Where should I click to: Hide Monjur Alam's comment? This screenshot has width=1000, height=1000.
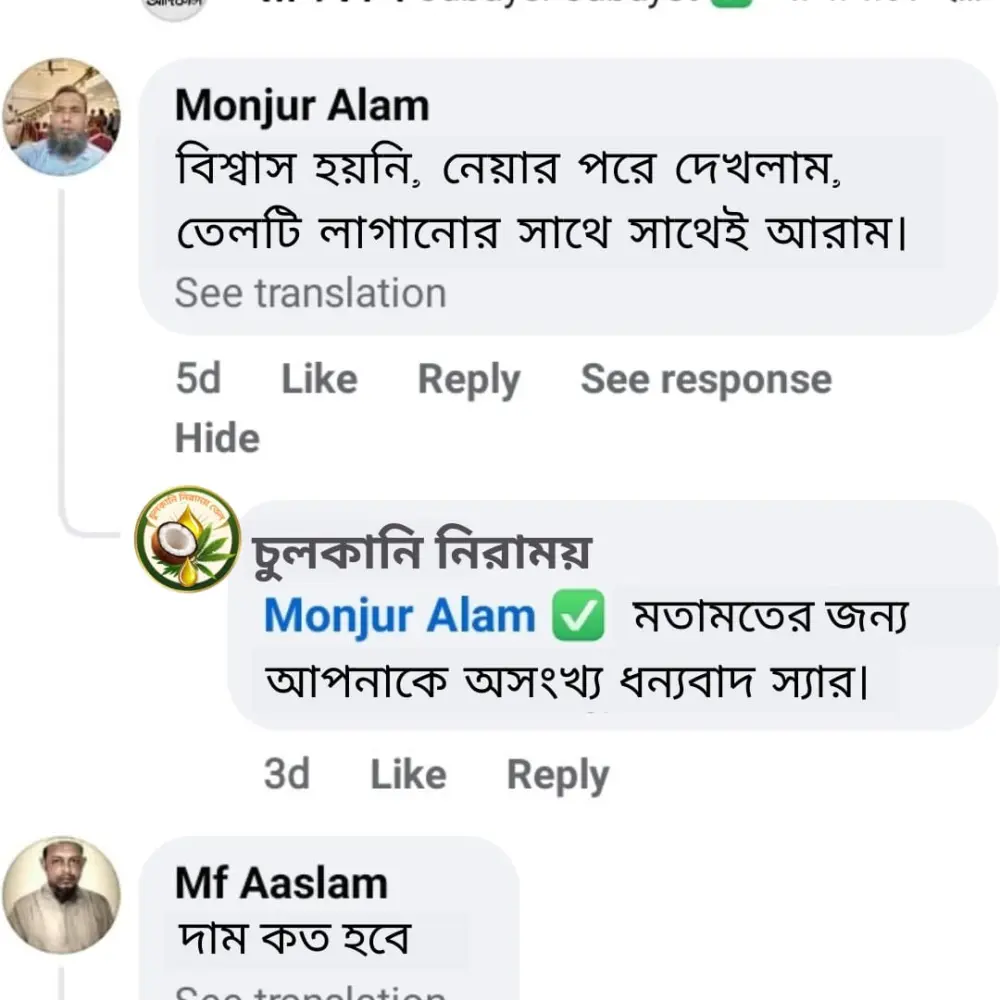click(217, 438)
